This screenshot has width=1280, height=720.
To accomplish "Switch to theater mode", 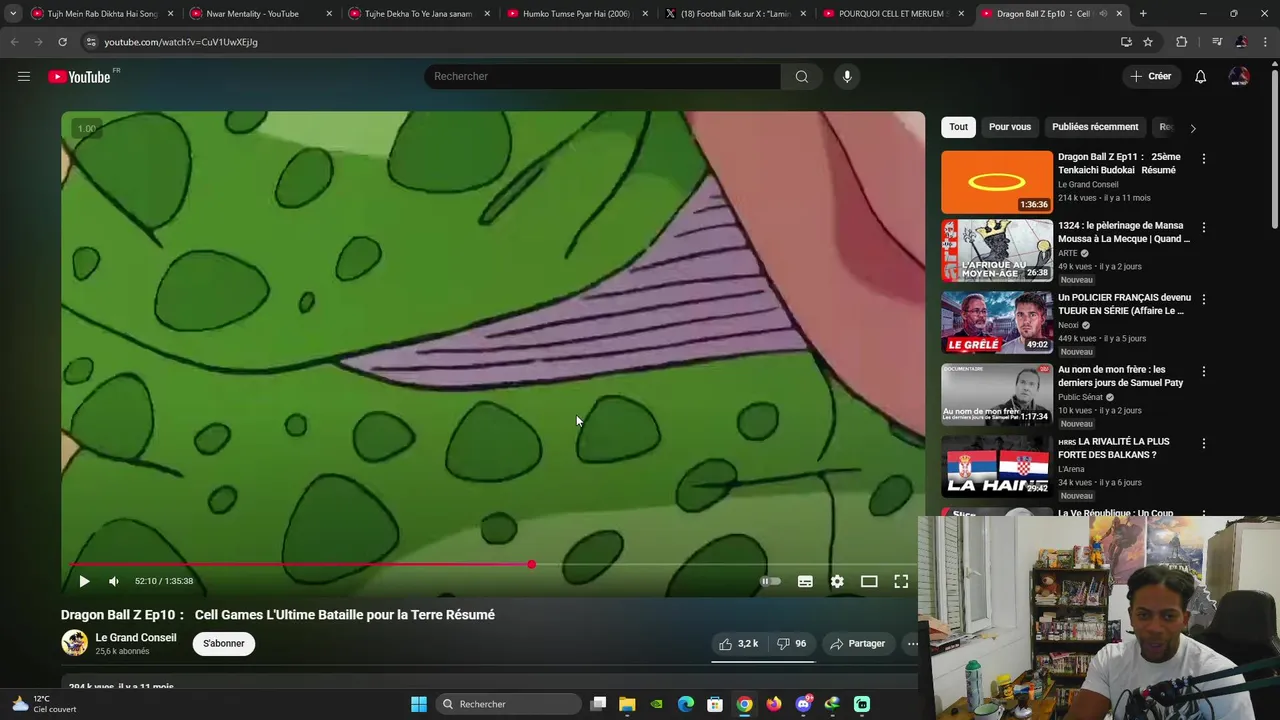I will (869, 581).
